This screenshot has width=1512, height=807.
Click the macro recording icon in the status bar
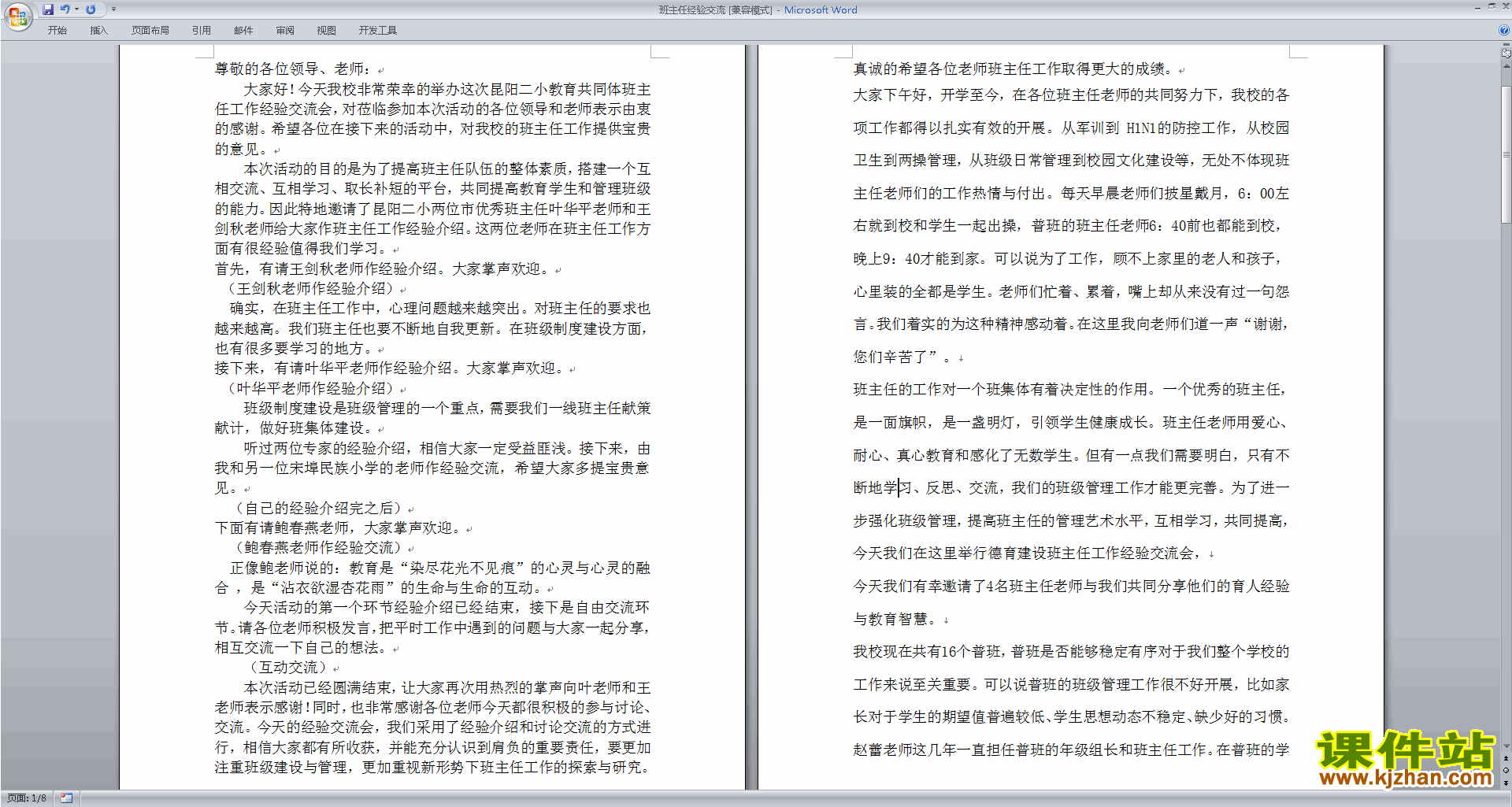pyautogui.click(x=66, y=798)
